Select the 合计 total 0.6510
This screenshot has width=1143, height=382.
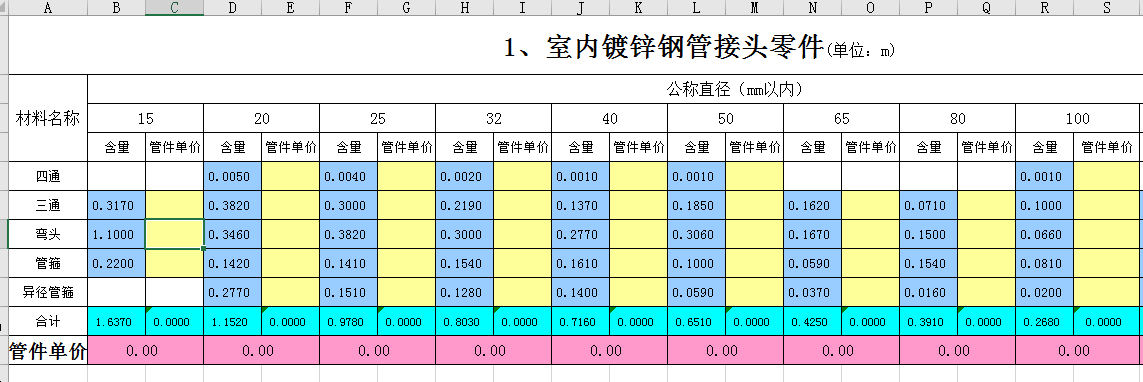click(696, 321)
